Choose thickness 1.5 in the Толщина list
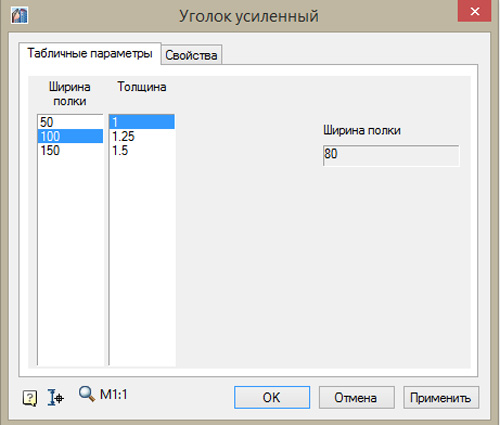The width and height of the screenshot is (500, 425). pos(142,150)
